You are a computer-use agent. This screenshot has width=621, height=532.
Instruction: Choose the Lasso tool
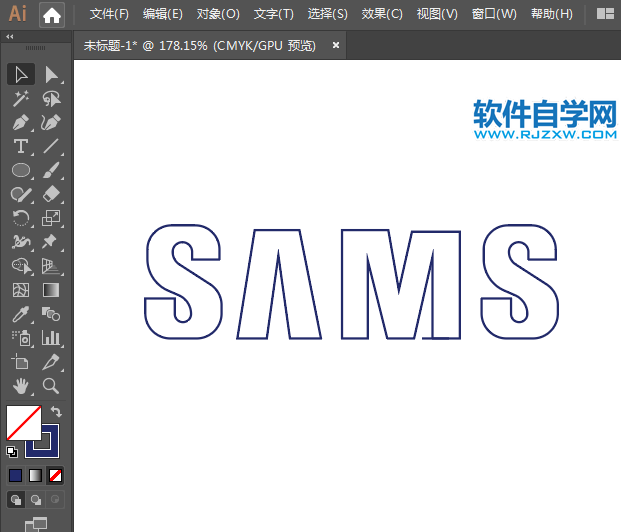click(51, 99)
